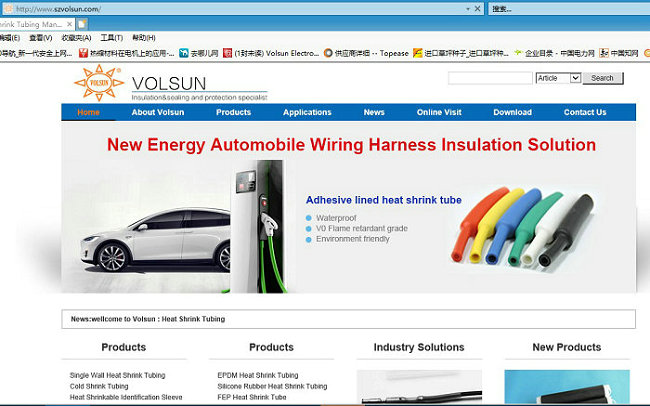This screenshot has width=650, height=406.
Task: Click the Heat Shrinkable Identification Sleeve link
Action: point(126,397)
